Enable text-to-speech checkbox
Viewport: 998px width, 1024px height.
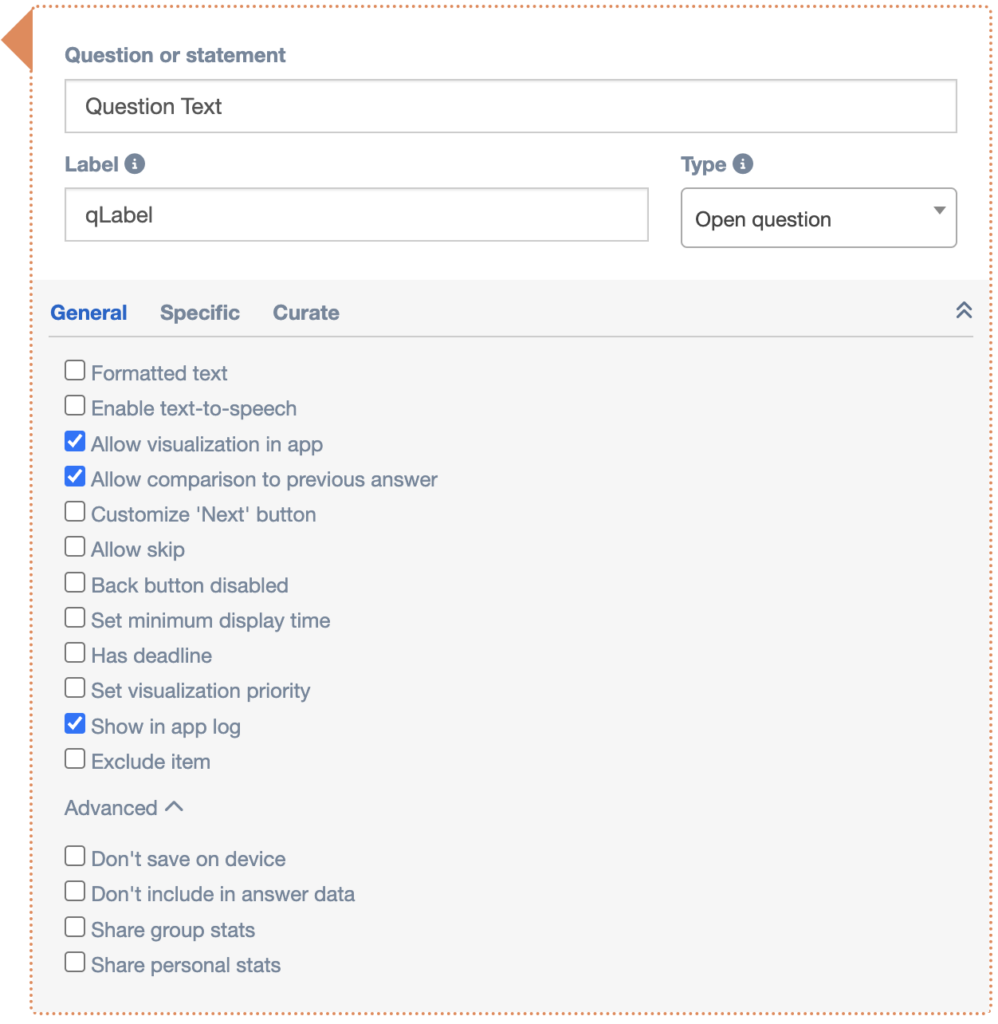click(75, 407)
